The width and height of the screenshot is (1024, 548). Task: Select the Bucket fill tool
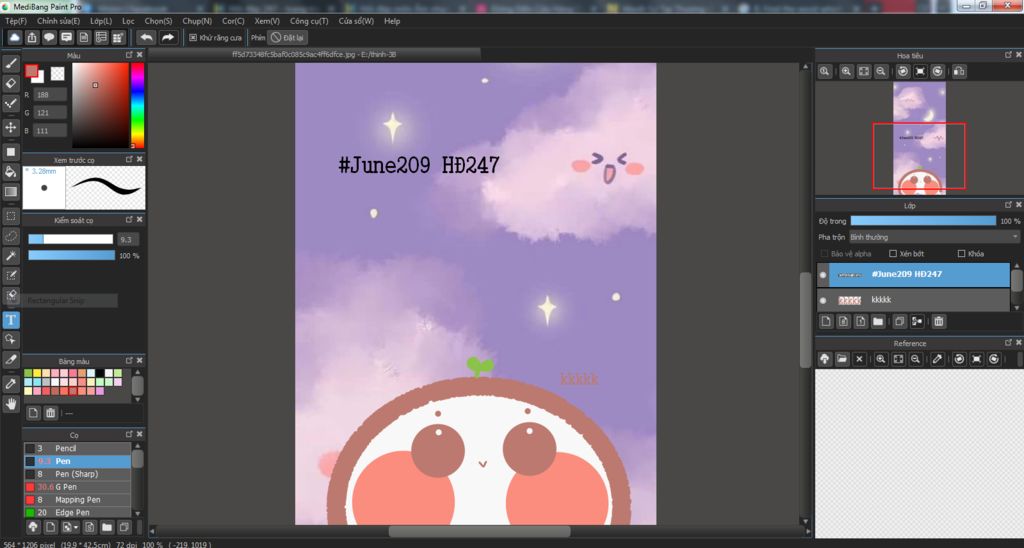point(10,172)
